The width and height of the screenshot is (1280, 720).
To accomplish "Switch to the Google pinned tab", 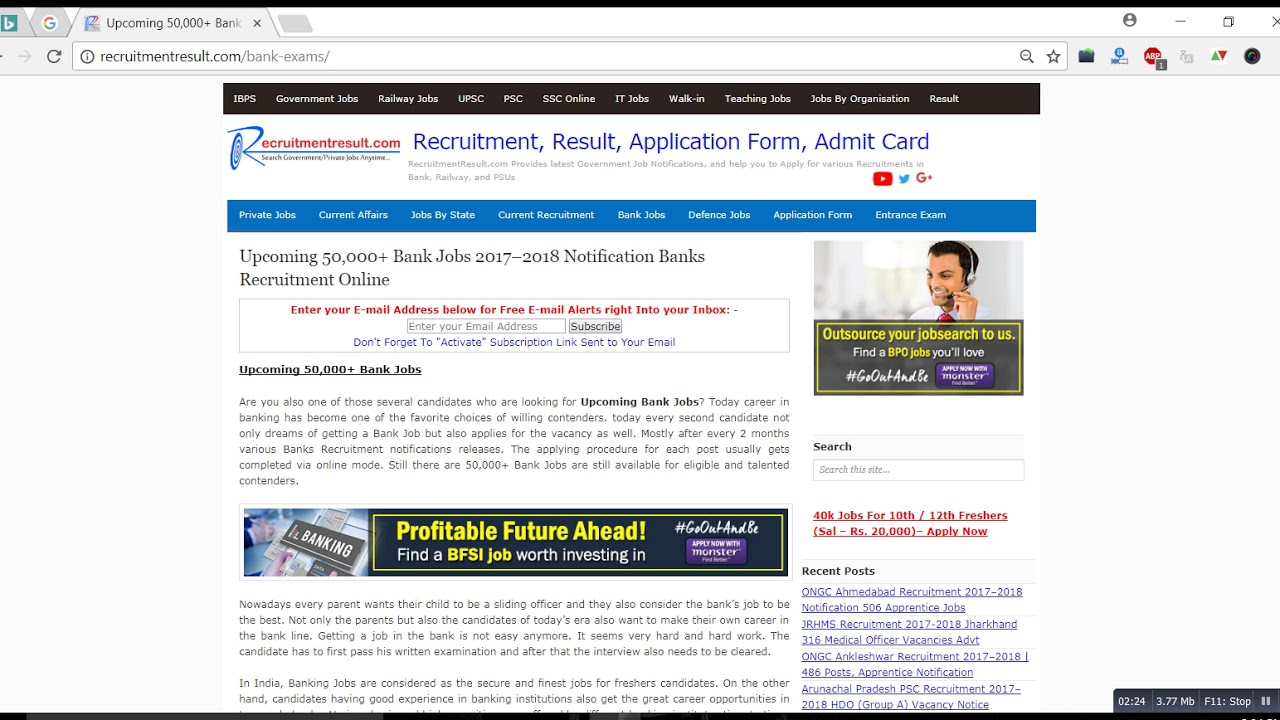I will [x=49, y=23].
